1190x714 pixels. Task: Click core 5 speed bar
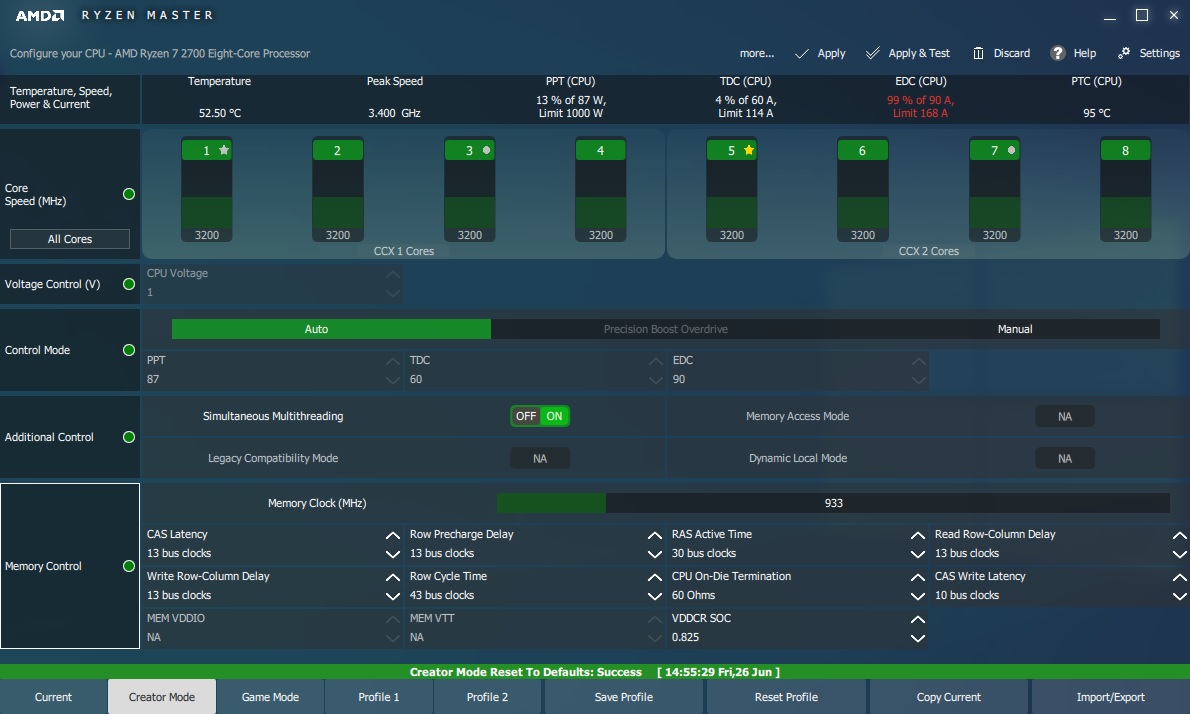click(x=732, y=193)
